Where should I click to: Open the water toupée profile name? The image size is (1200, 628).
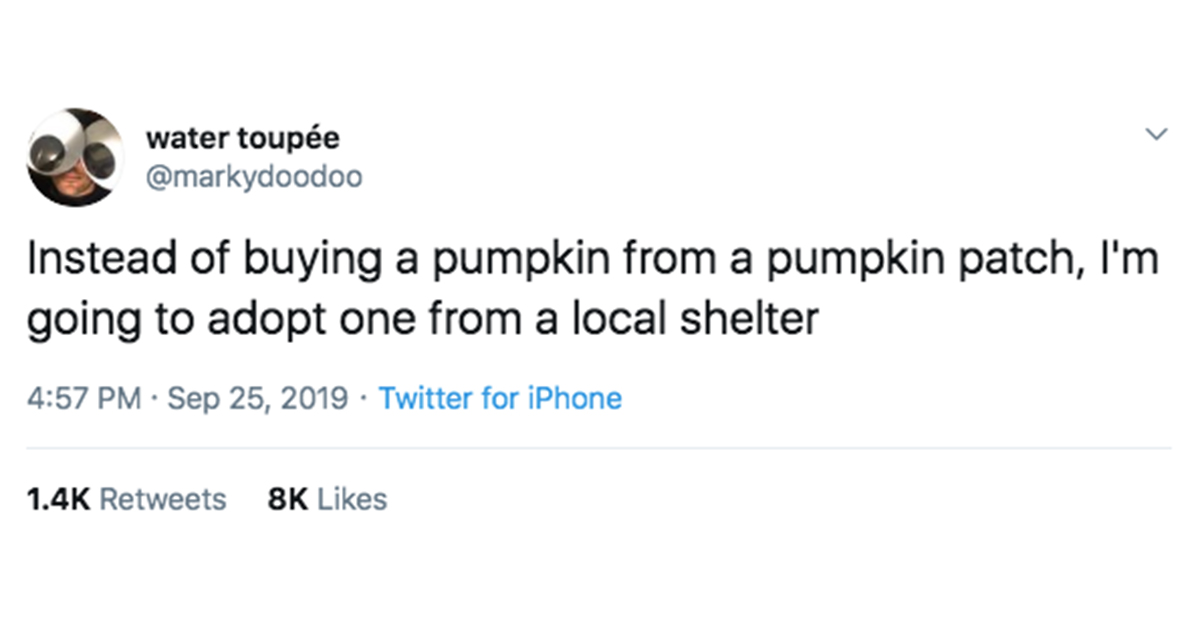(243, 136)
